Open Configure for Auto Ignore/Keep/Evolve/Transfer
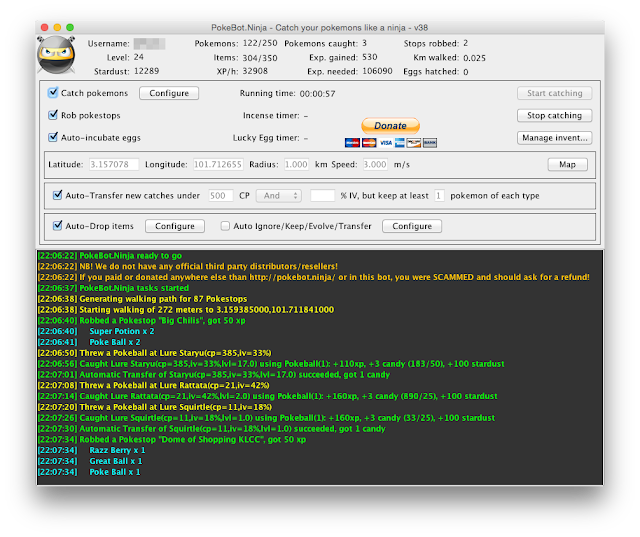This screenshot has width=640, height=537. pos(412,226)
